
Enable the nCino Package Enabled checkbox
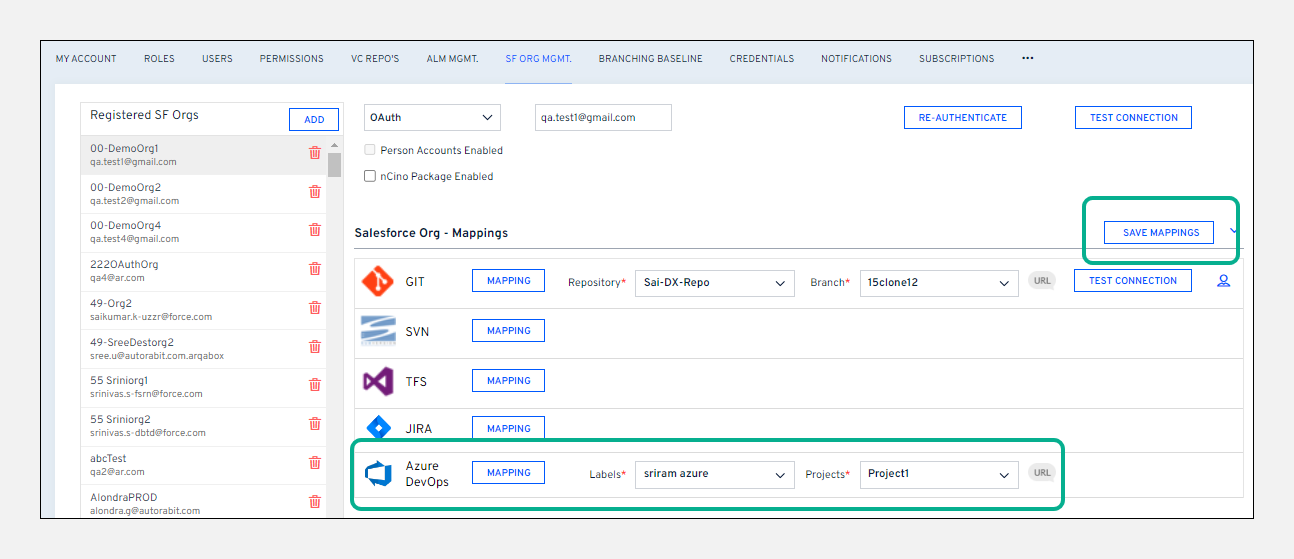[x=371, y=176]
